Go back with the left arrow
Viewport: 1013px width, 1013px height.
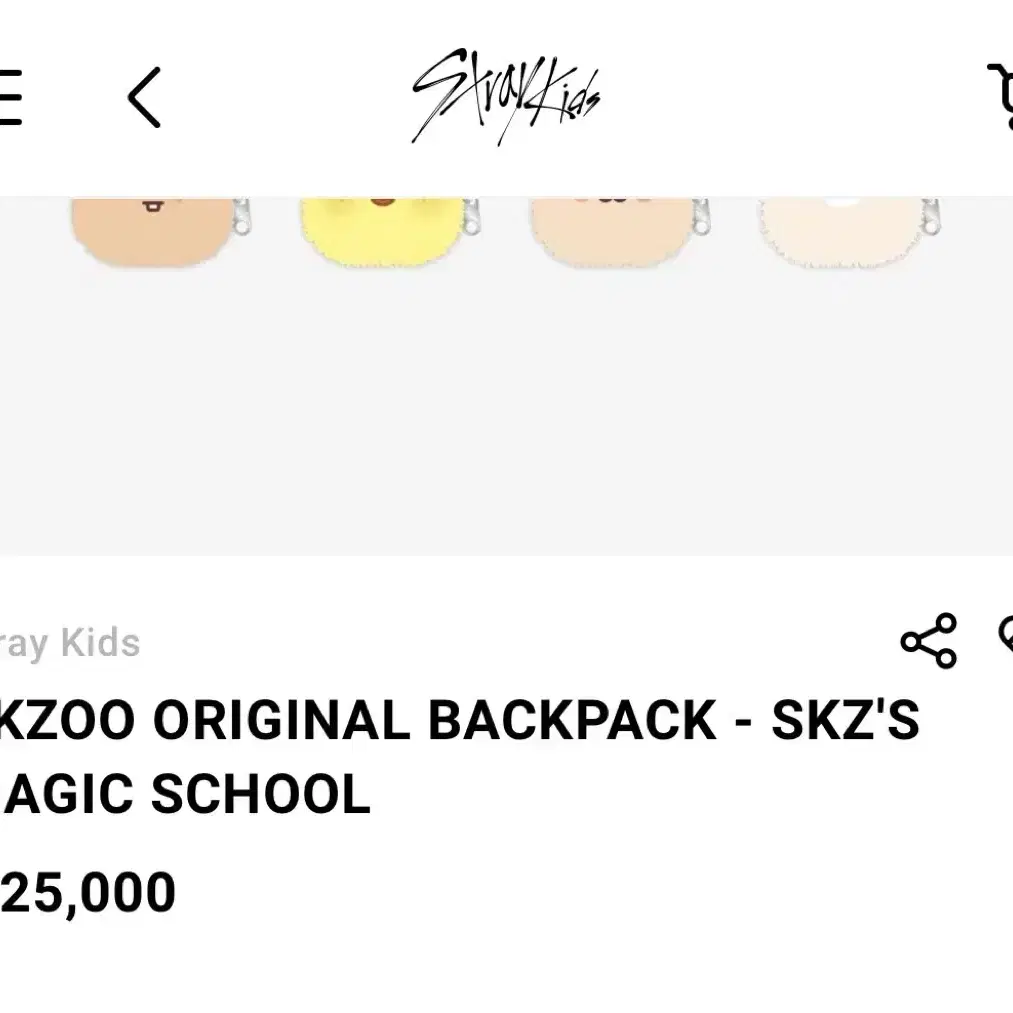coord(144,98)
